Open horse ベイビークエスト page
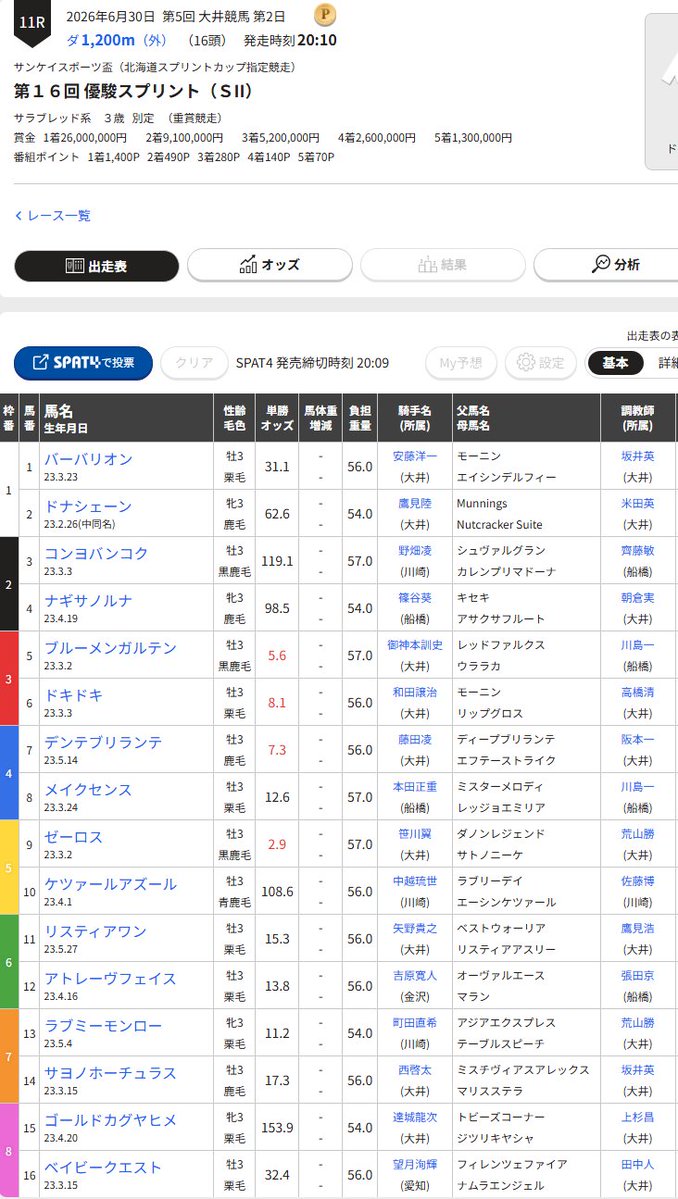The image size is (678, 1199). (x=103, y=1168)
